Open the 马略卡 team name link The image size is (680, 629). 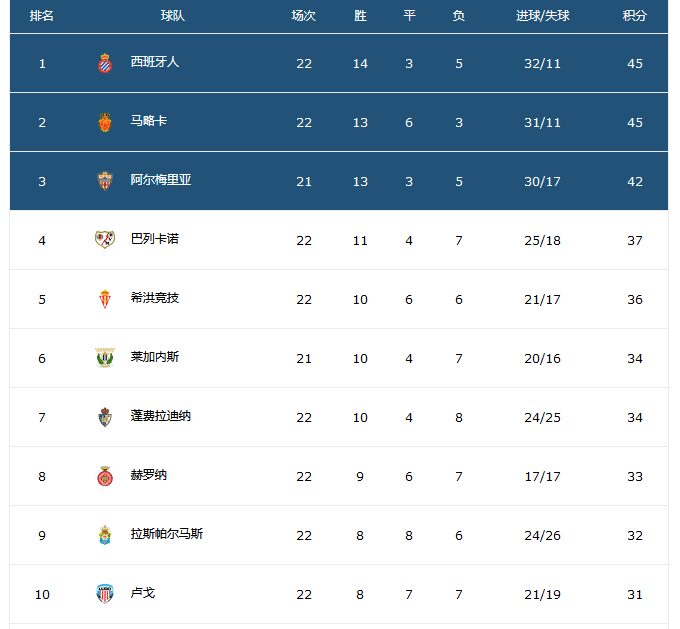click(x=149, y=121)
